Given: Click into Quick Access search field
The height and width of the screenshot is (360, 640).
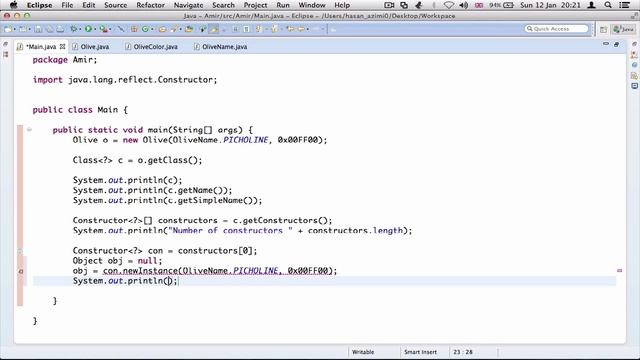Looking at the screenshot, I should click(557, 29).
